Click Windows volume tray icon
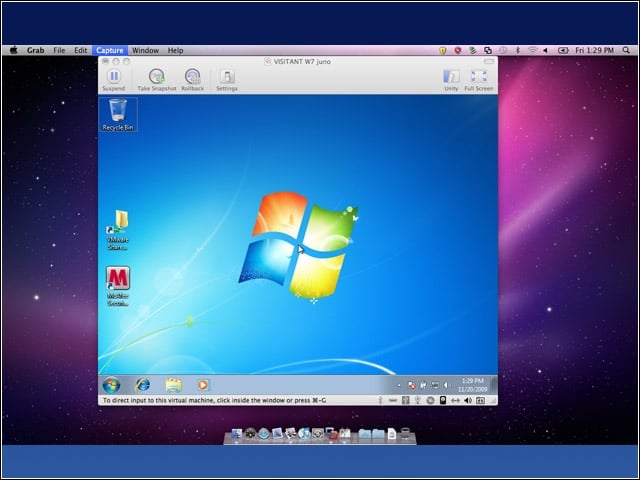Screen dimensions: 640x480 (446, 385)
